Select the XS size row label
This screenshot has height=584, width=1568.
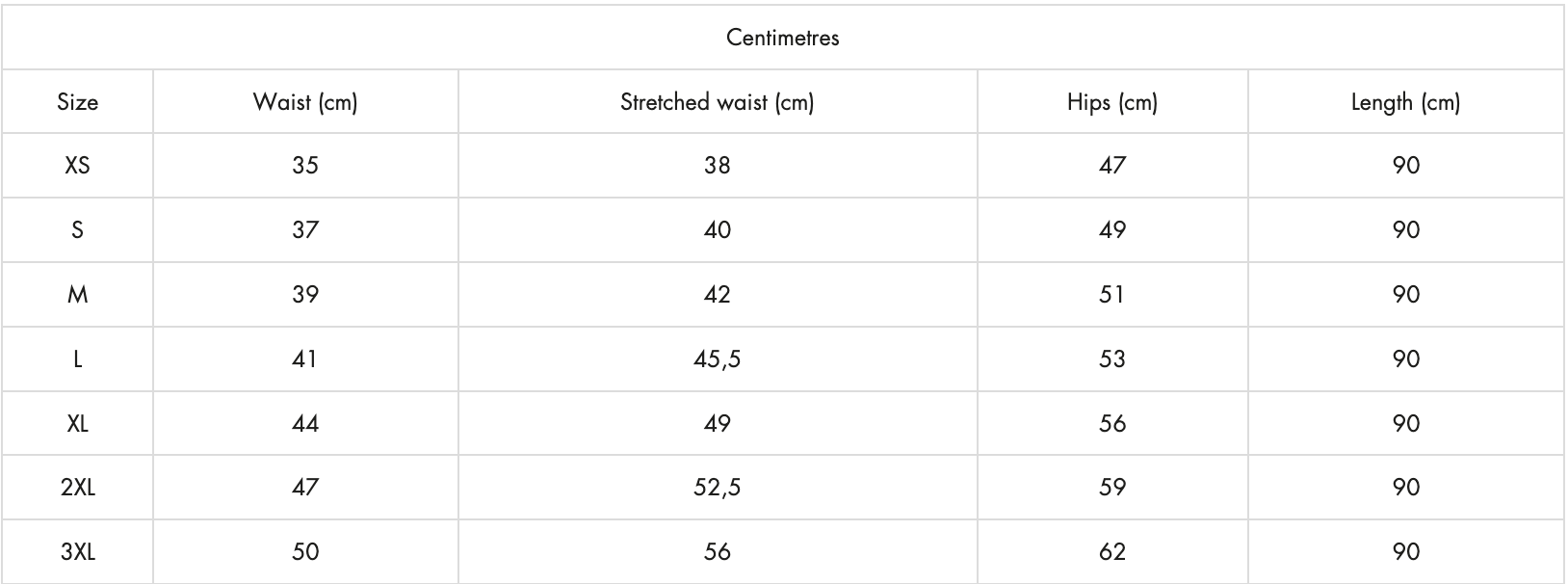coord(77,166)
